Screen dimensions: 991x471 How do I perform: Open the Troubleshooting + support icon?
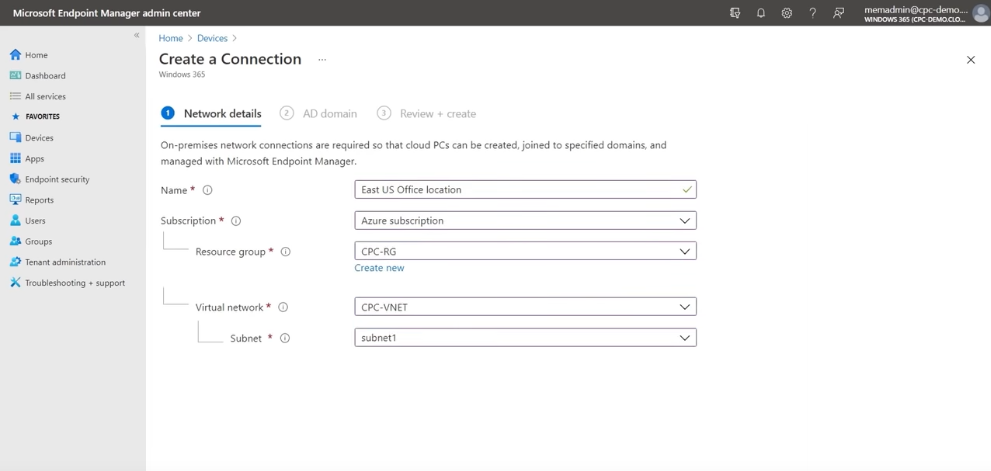tap(15, 283)
